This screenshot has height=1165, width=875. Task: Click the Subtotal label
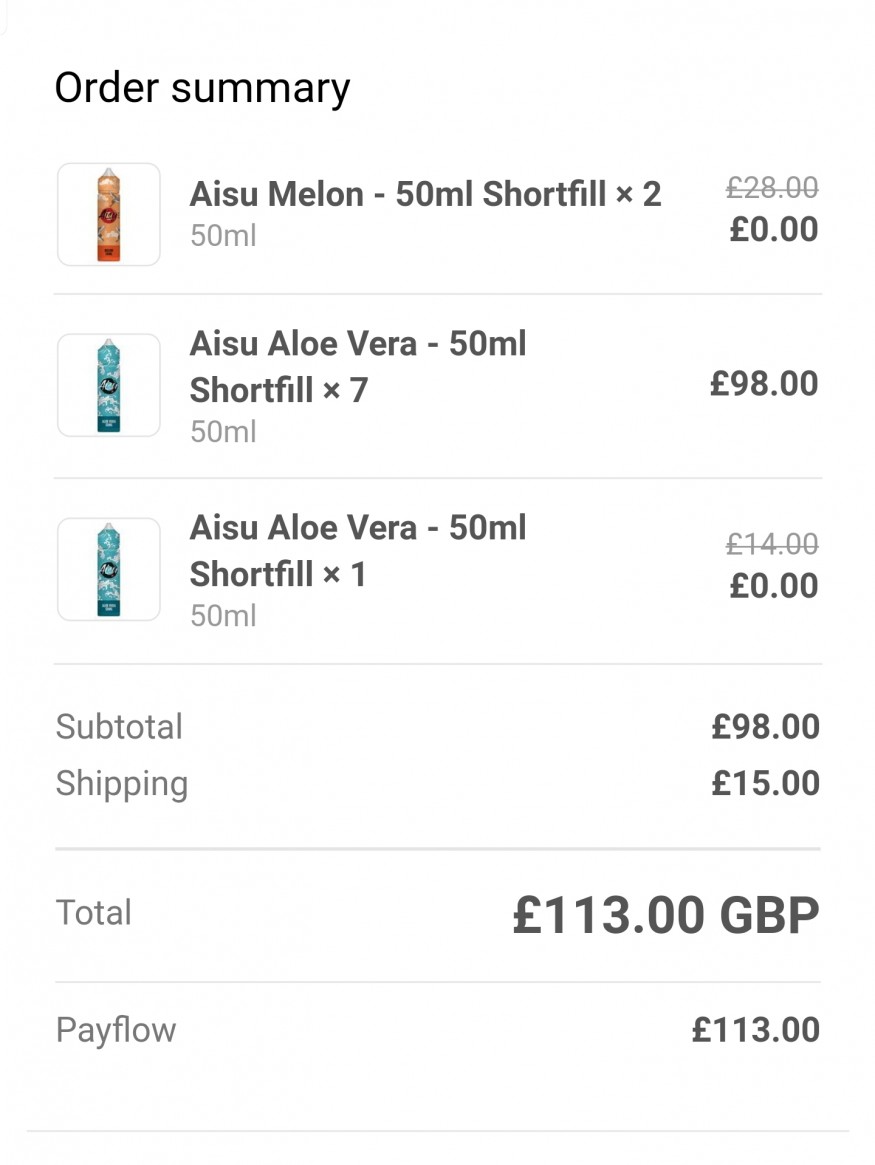(x=119, y=727)
